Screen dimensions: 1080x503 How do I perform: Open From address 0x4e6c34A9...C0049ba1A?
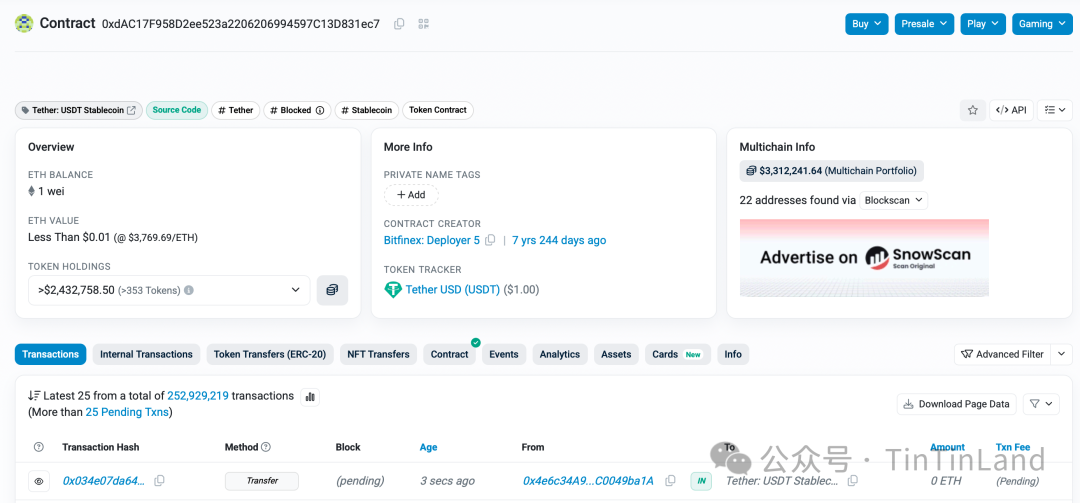(x=588, y=481)
